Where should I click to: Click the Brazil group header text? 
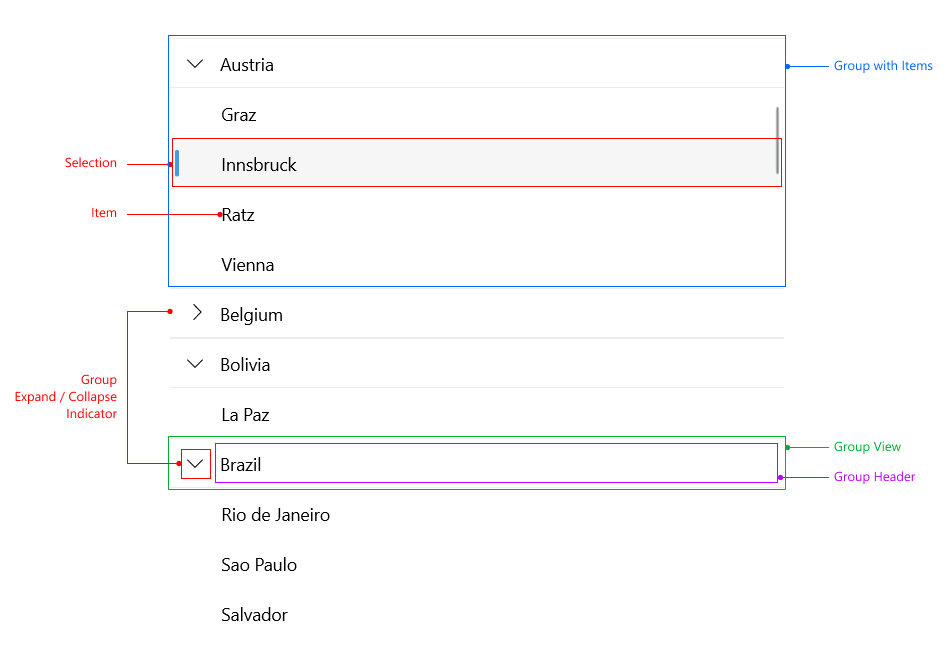pos(241,465)
